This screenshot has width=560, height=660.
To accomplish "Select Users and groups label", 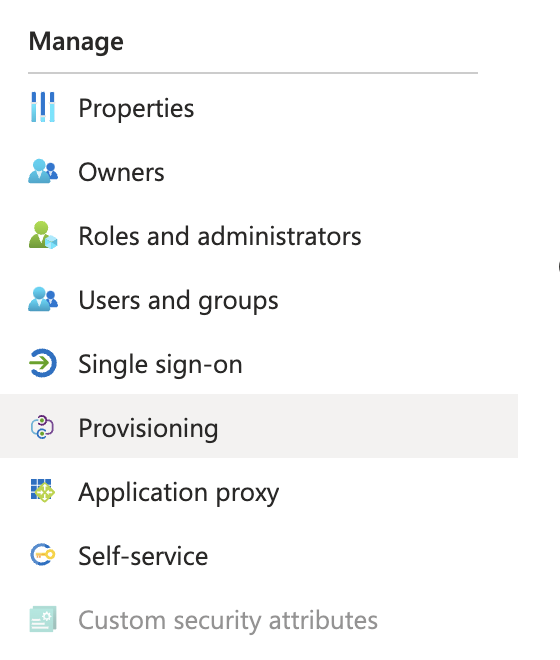I will pyautogui.click(x=179, y=301).
